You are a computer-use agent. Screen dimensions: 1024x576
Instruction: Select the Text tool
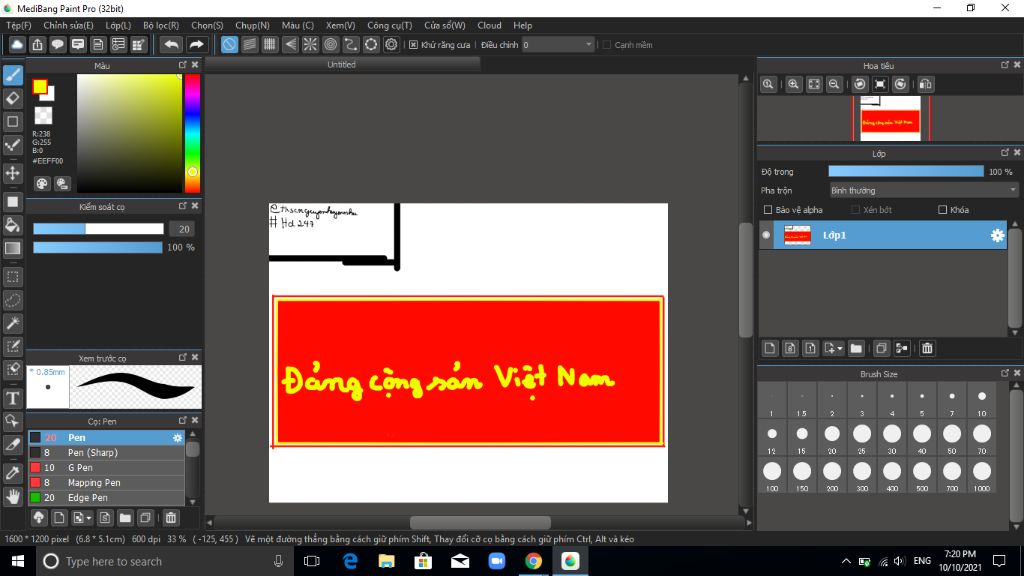pos(12,398)
